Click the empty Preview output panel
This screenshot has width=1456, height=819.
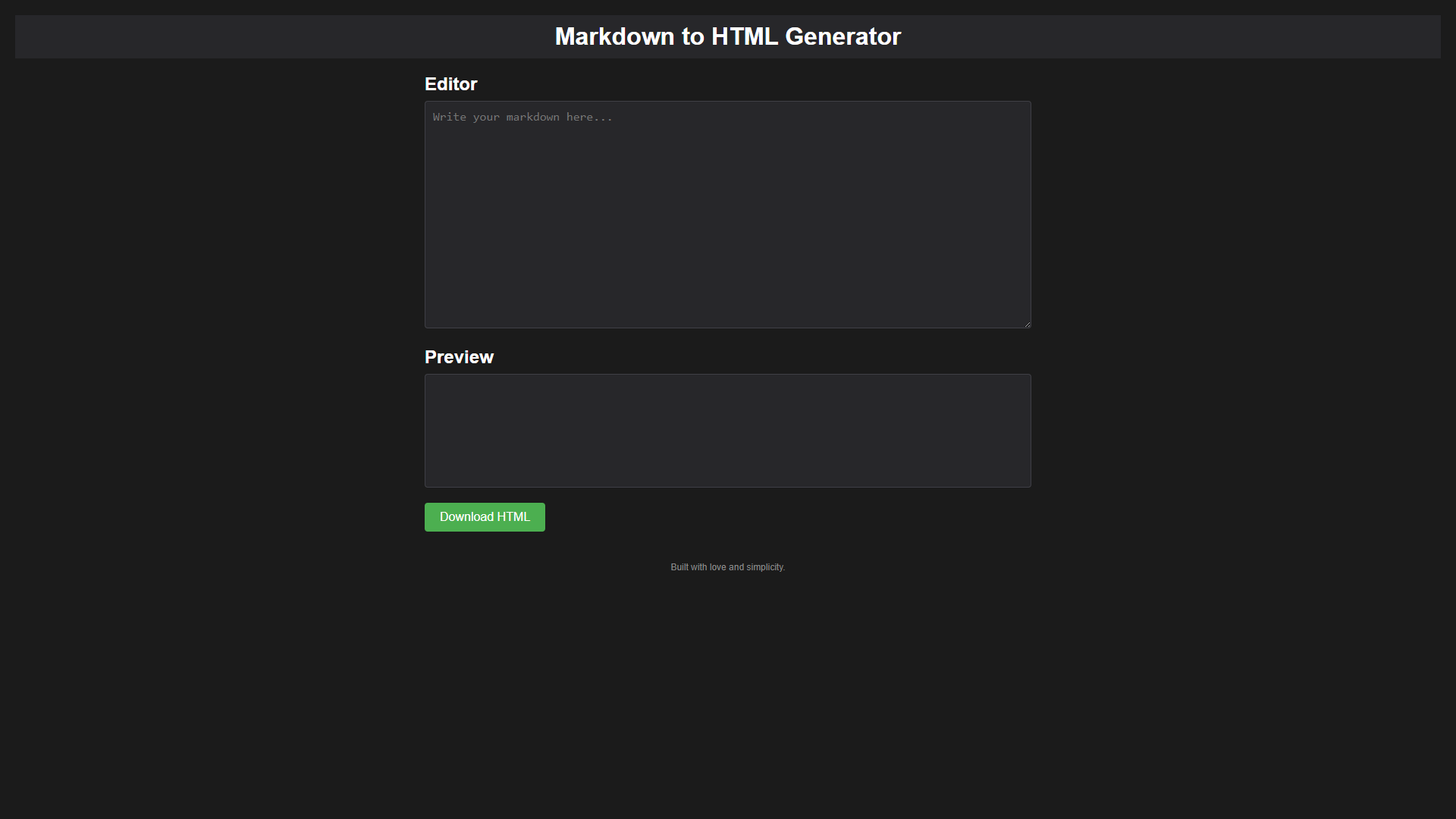coord(727,430)
